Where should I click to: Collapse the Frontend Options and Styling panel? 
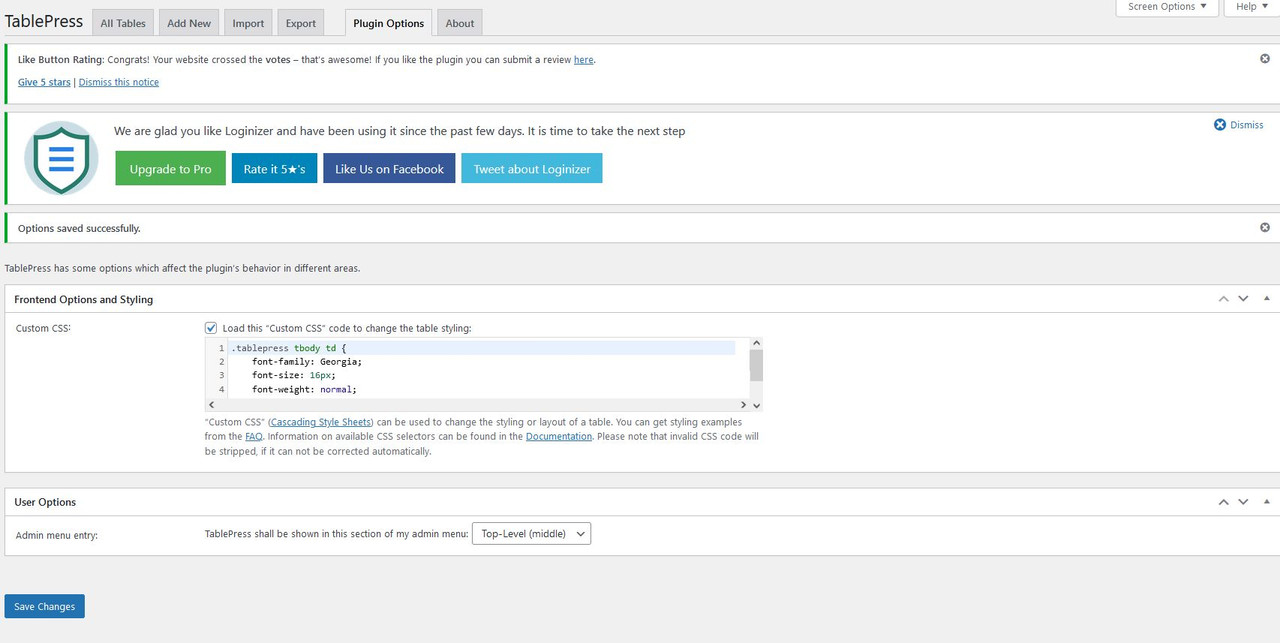(1267, 299)
